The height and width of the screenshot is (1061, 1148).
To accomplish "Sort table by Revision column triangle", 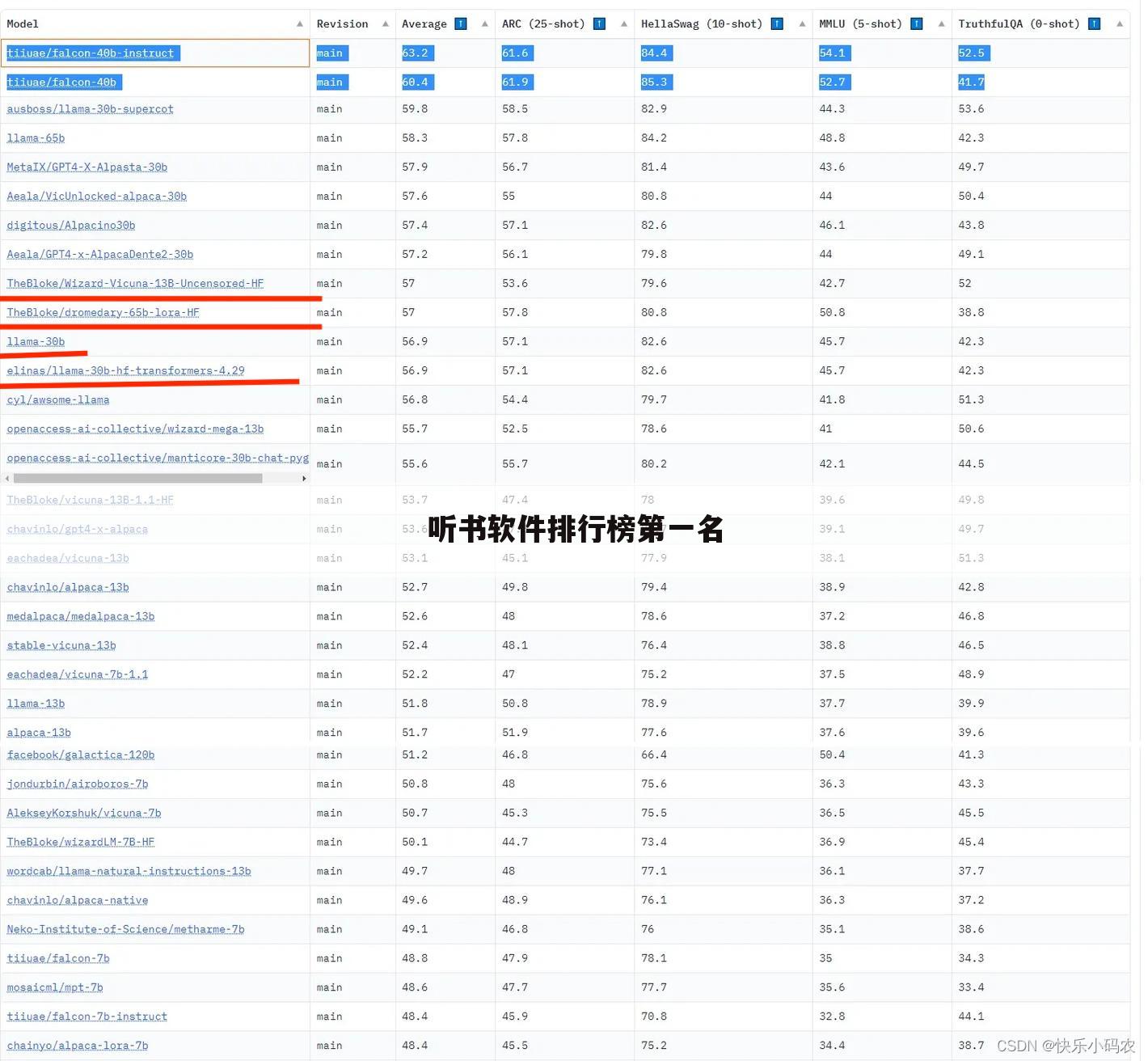I will pos(386,24).
